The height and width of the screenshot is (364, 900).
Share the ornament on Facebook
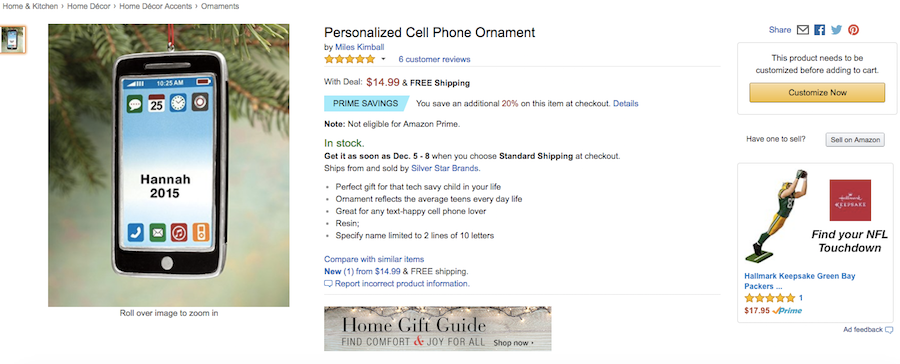(x=819, y=30)
